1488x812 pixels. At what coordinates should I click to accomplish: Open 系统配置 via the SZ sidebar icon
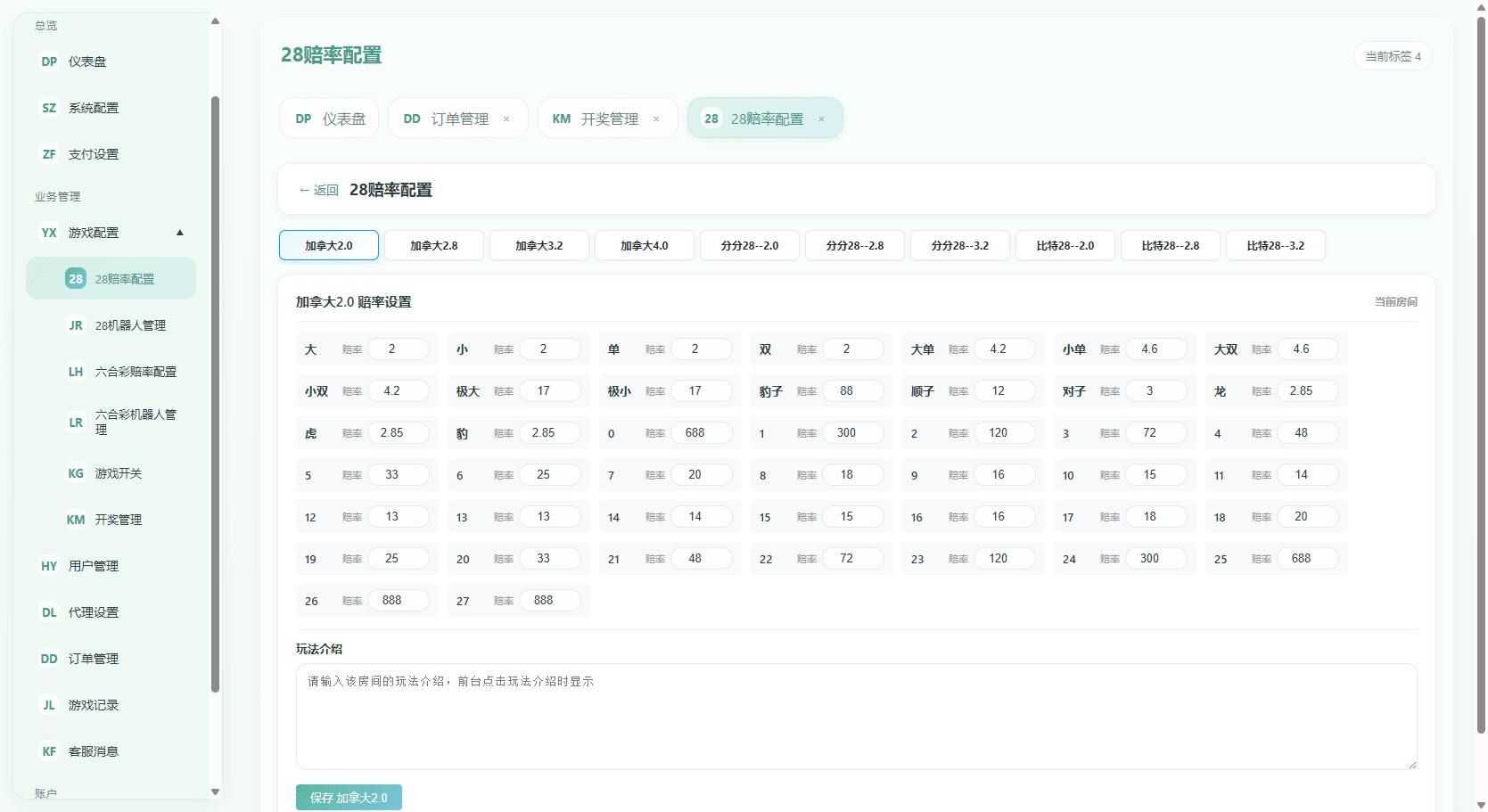pyautogui.click(x=49, y=108)
